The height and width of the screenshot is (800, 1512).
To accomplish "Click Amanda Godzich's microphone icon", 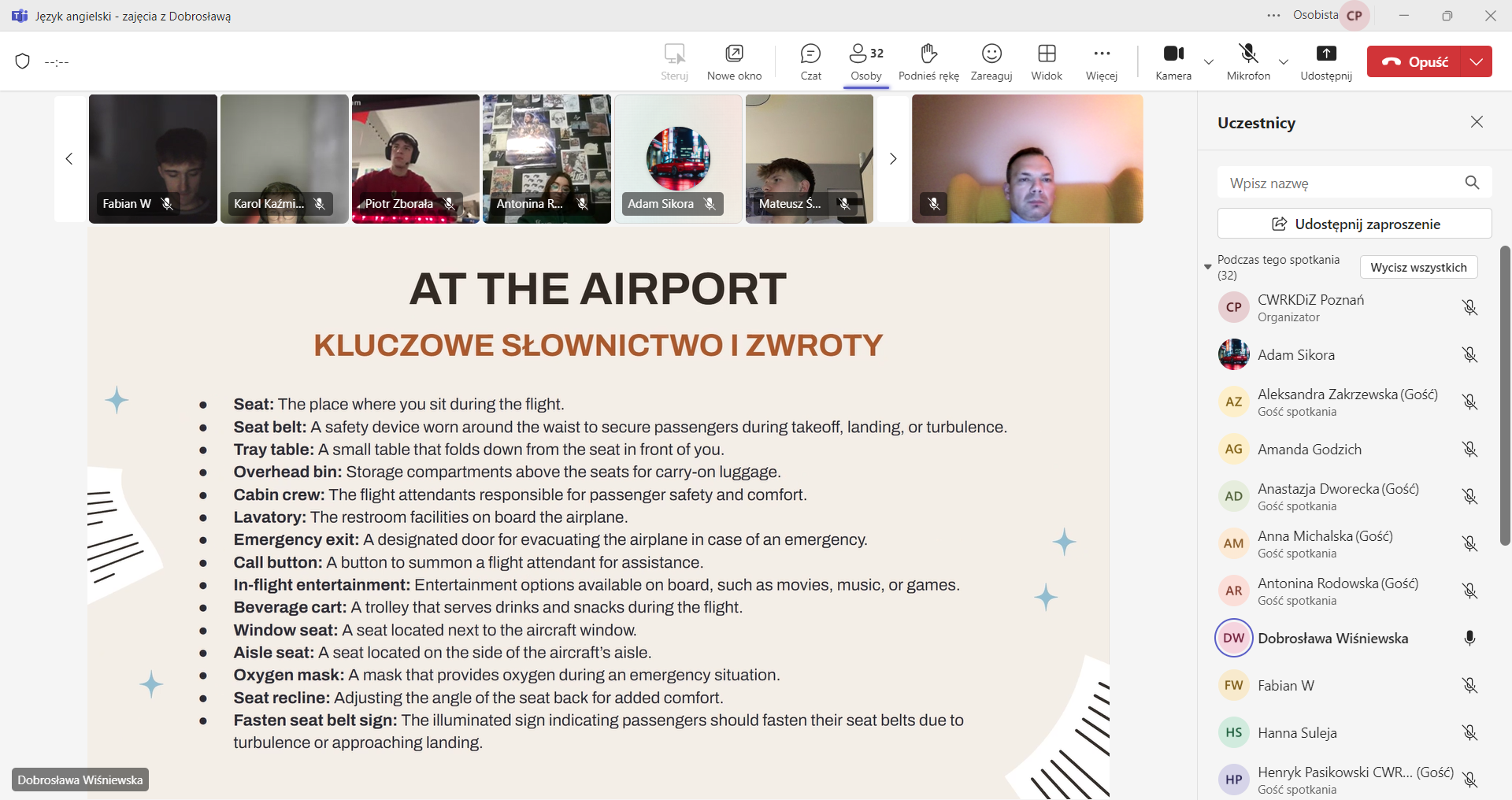I will 1469,449.
